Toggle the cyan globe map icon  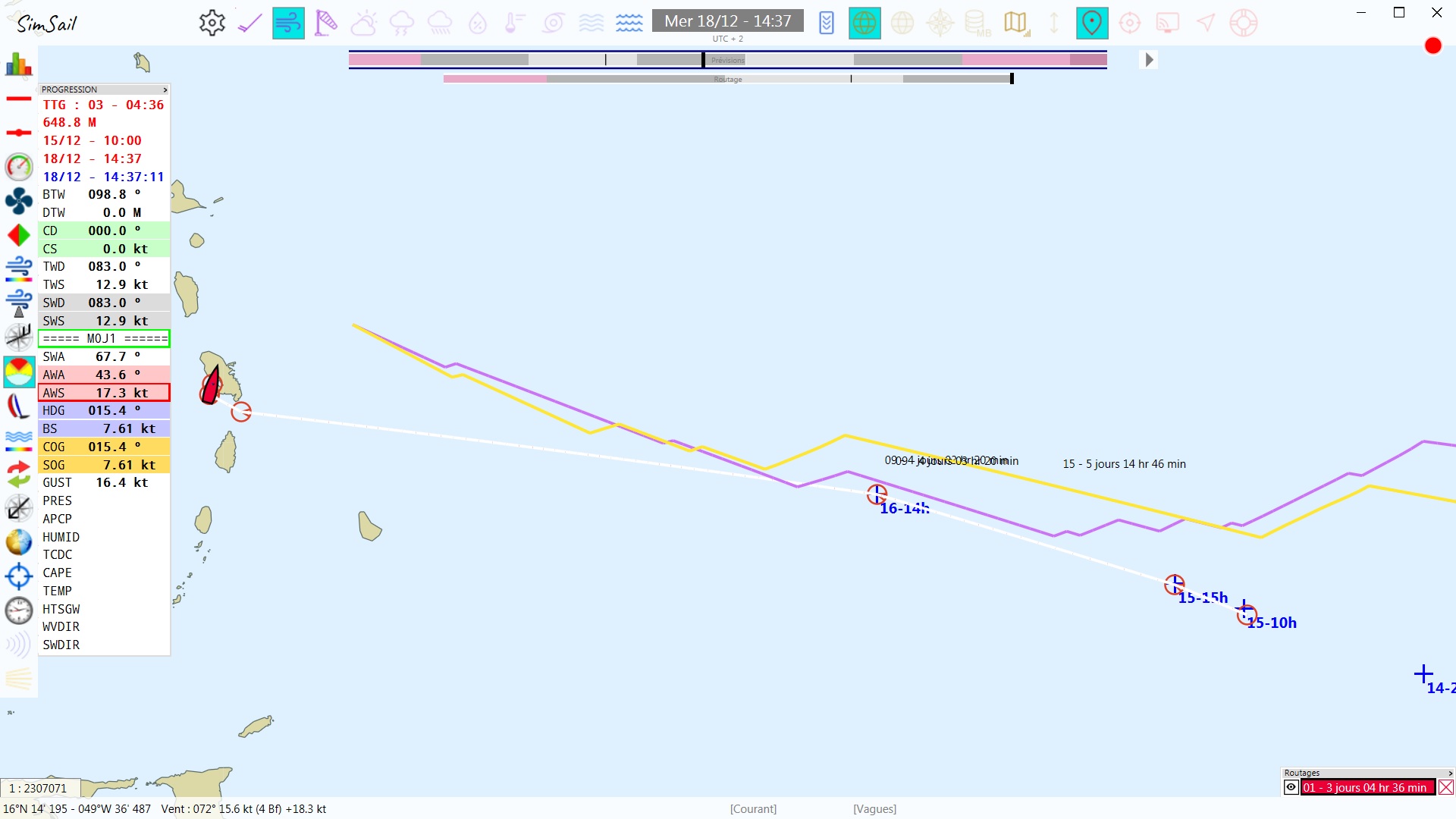864,23
